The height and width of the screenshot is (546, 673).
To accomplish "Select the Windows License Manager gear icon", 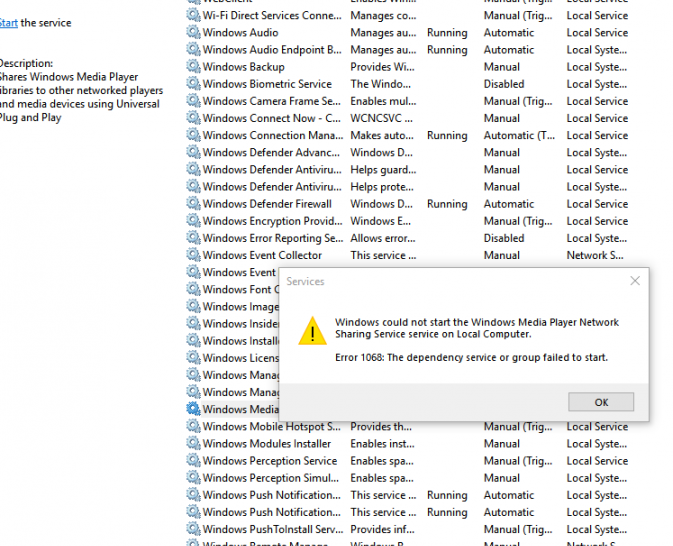I will (x=193, y=358).
